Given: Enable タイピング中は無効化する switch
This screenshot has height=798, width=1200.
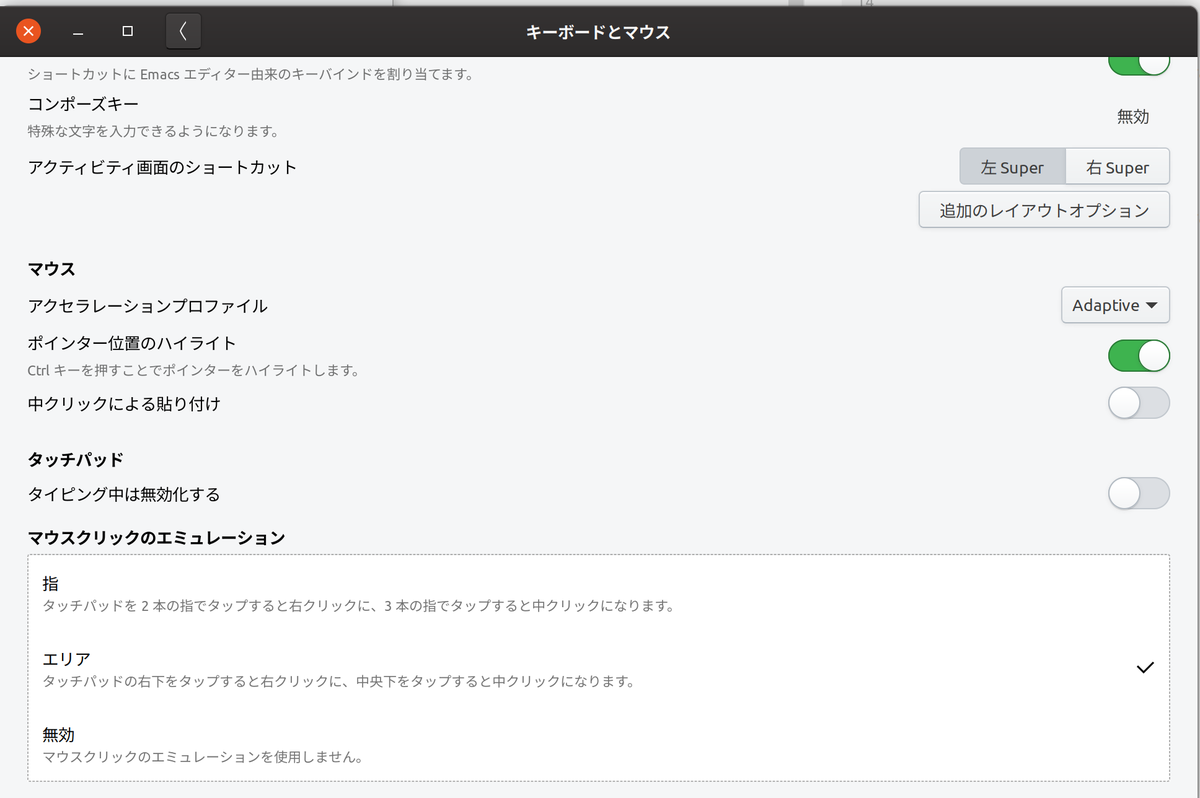Looking at the screenshot, I should pos(1139,493).
